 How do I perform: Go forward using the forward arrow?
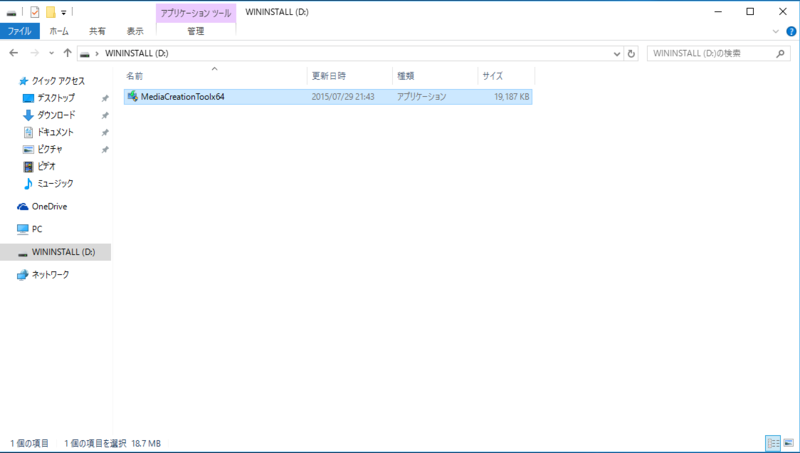click(x=35, y=53)
